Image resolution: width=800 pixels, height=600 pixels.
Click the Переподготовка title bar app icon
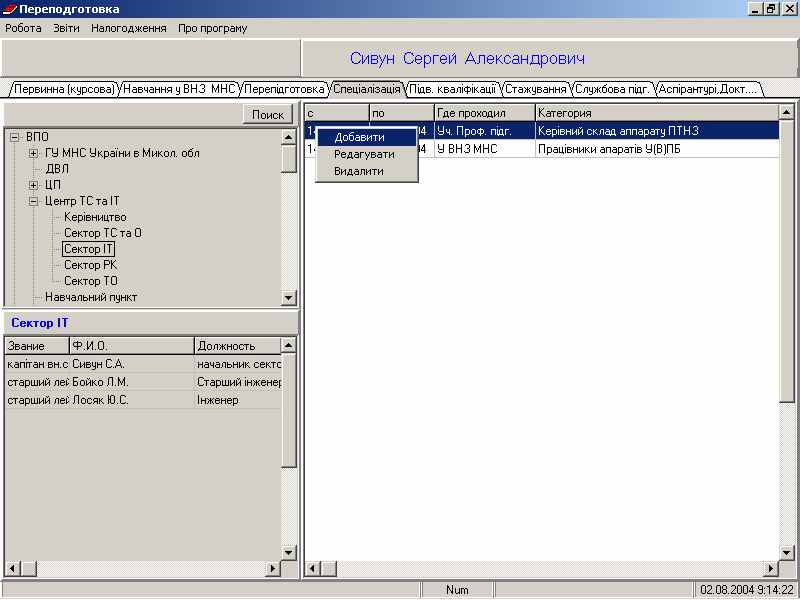click(10, 9)
